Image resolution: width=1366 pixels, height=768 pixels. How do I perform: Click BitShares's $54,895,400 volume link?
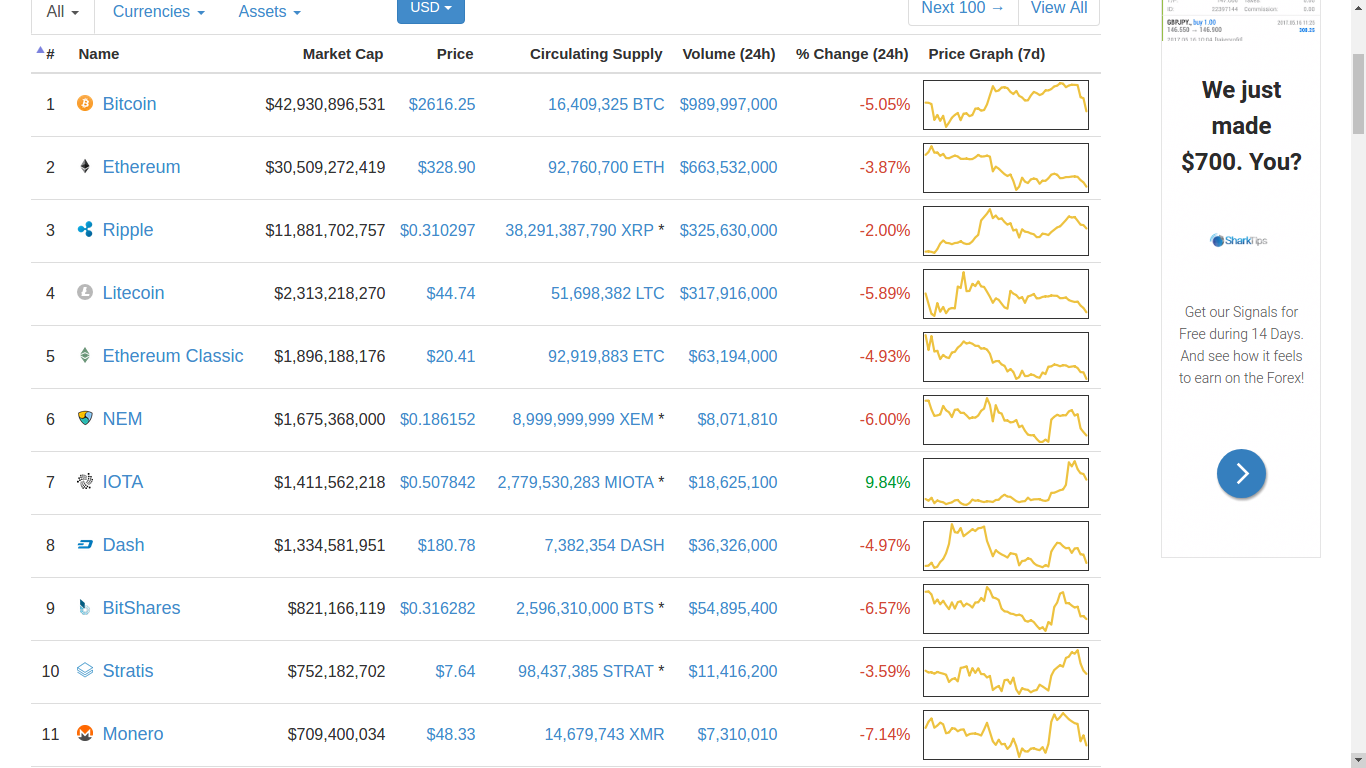[x=733, y=608]
